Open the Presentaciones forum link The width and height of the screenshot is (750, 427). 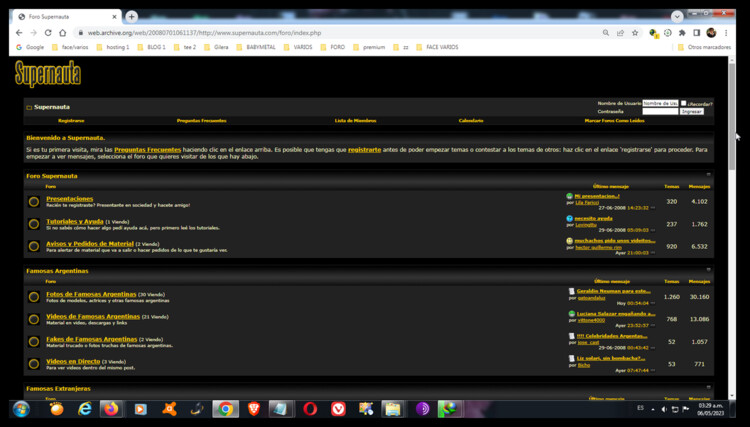(70, 198)
